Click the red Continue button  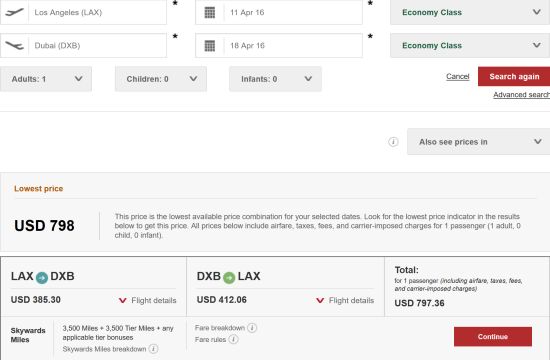pyautogui.click(x=493, y=337)
